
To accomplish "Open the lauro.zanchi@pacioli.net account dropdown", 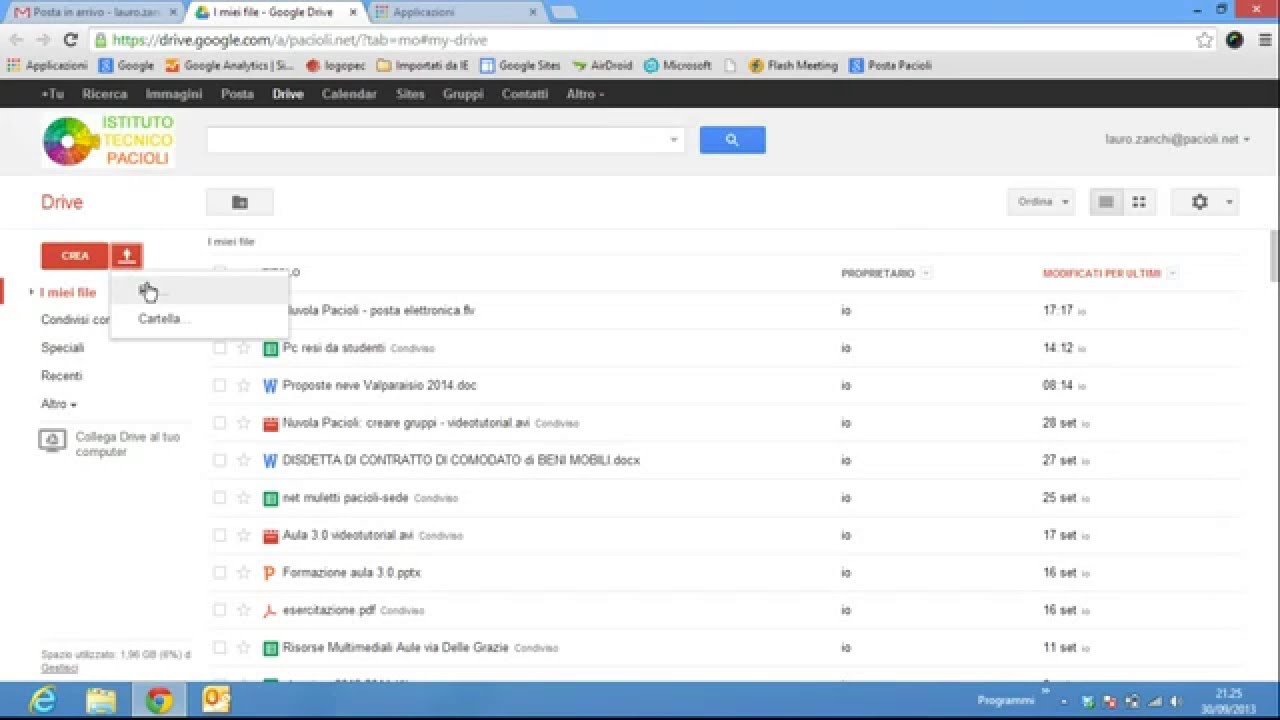I will (1177, 140).
